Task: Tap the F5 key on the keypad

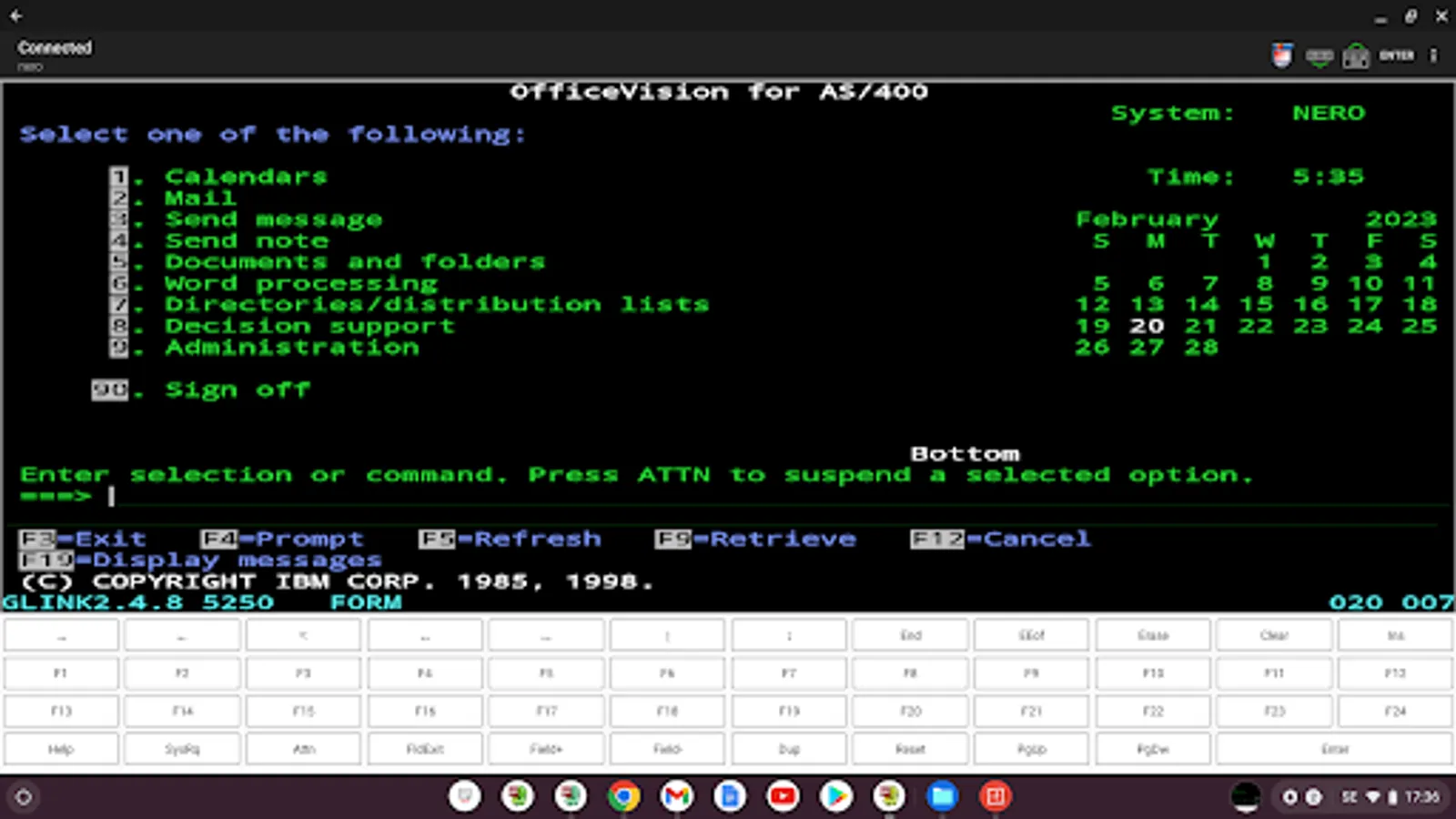Action: pos(546,673)
